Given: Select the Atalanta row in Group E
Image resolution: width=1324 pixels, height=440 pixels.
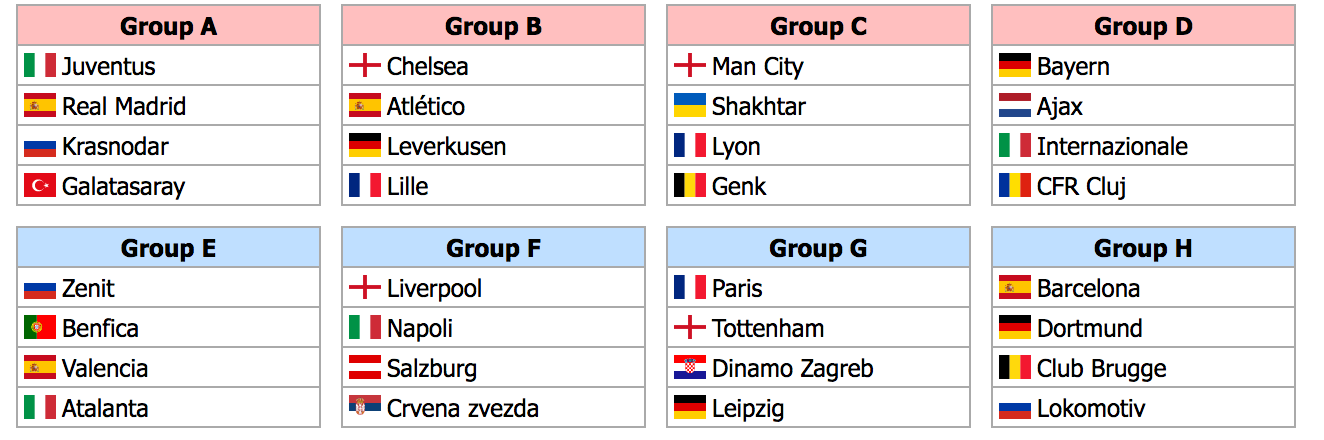Looking at the screenshot, I should tap(169, 408).
